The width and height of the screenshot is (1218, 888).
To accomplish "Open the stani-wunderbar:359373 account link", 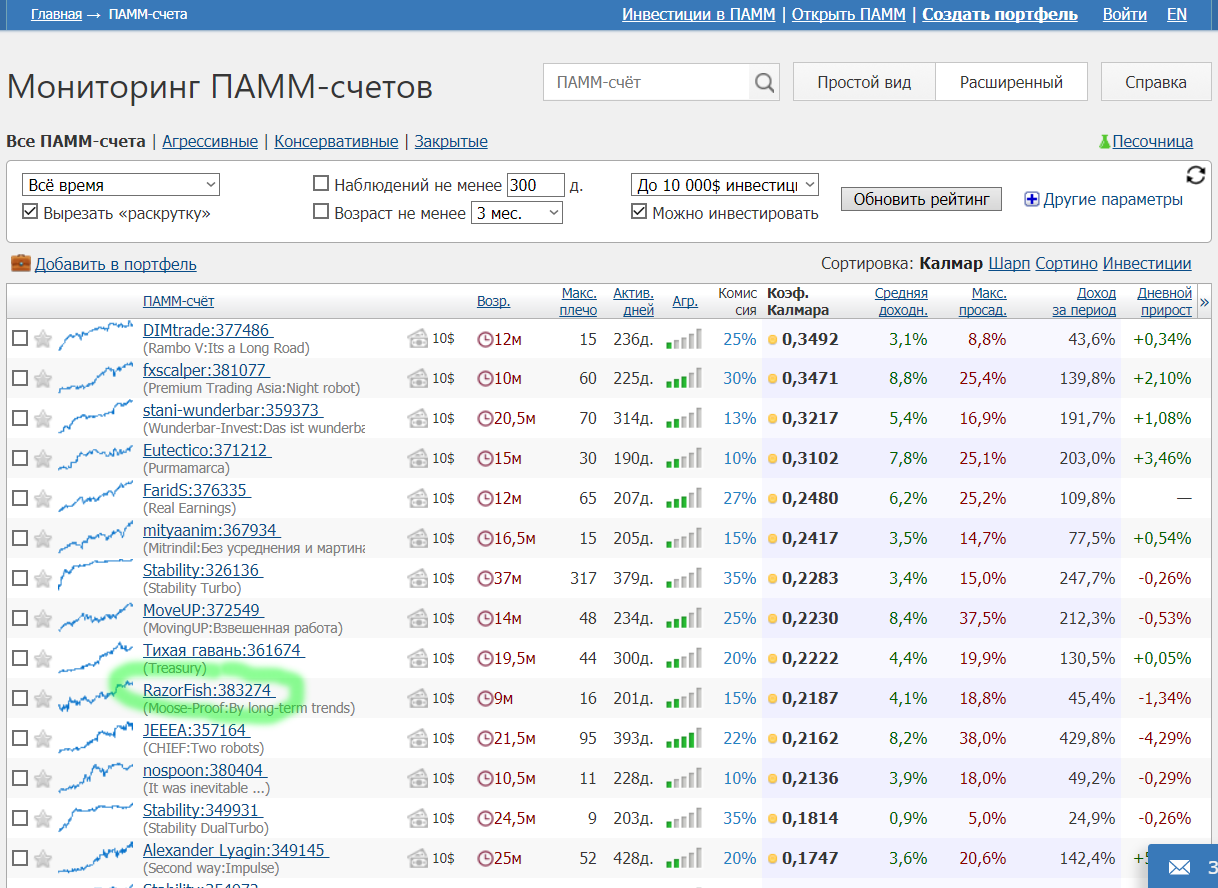I will pos(231,410).
